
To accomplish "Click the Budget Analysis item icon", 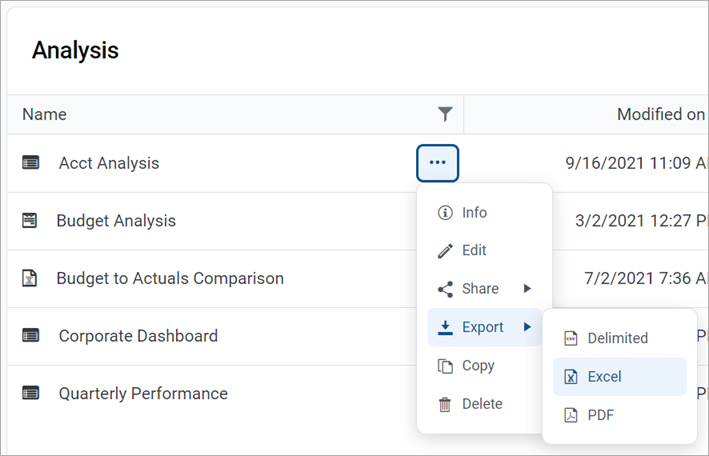I will point(31,221).
